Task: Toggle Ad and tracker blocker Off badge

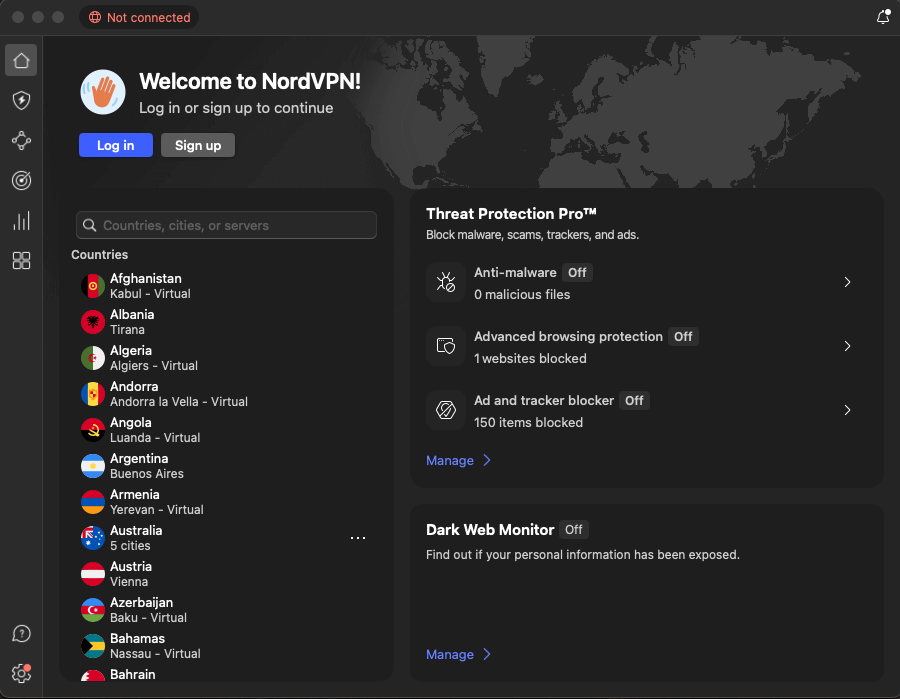Action: 634,401
